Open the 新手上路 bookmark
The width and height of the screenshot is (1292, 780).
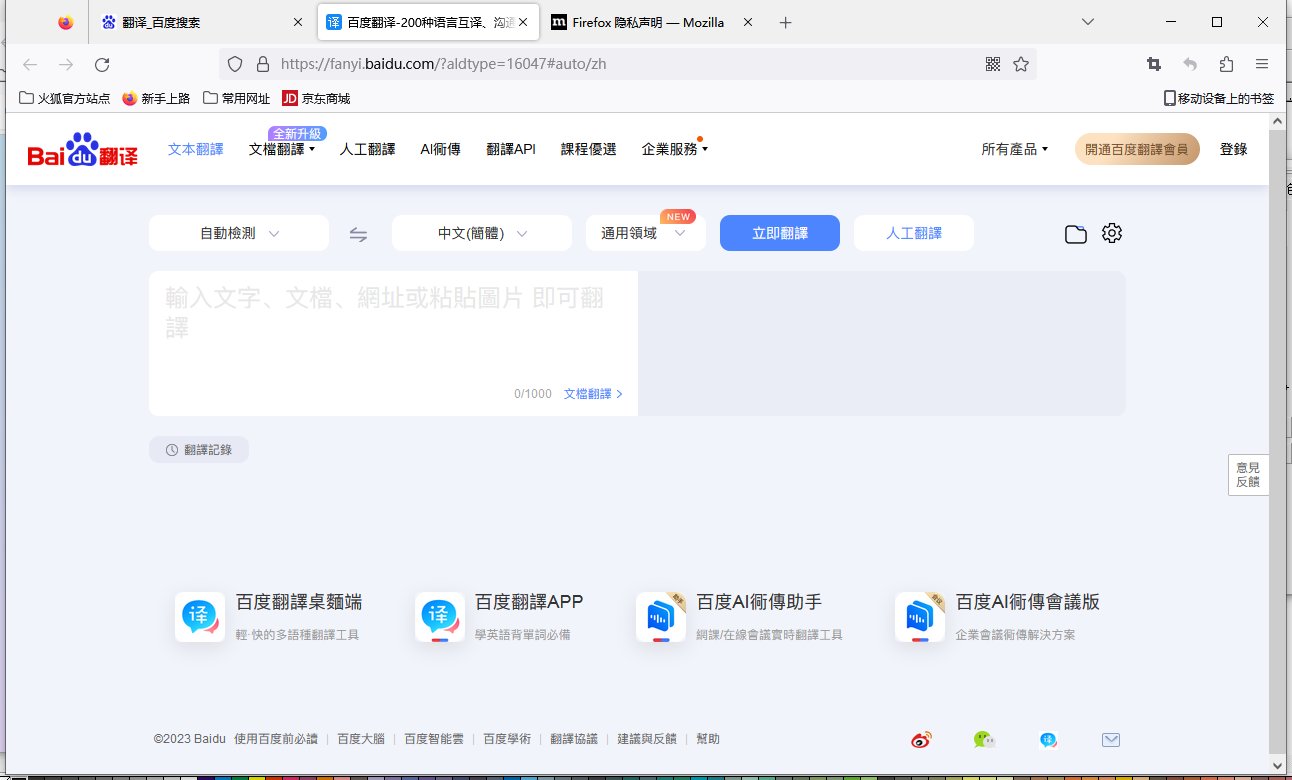(156, 98)
